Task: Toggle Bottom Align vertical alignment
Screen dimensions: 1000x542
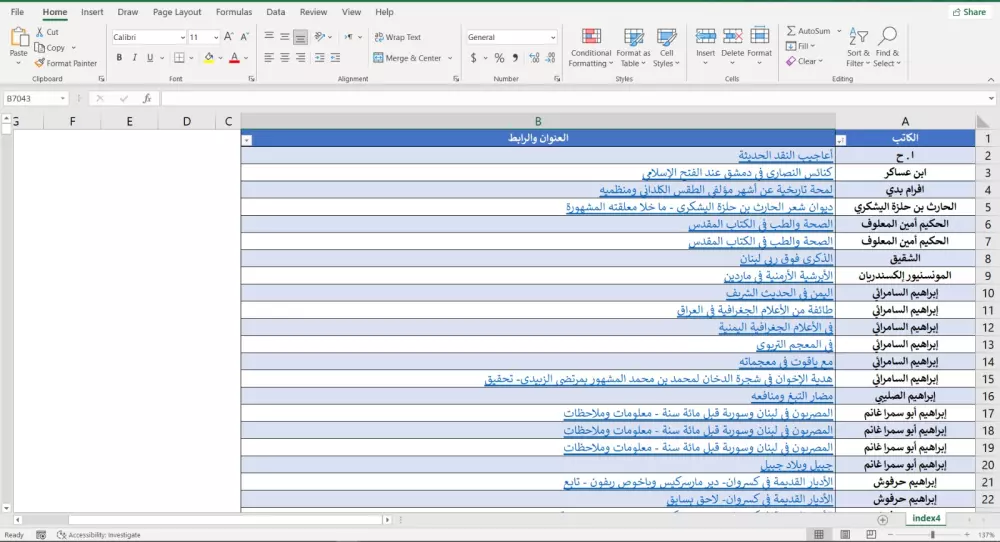Action: point(300,37)
